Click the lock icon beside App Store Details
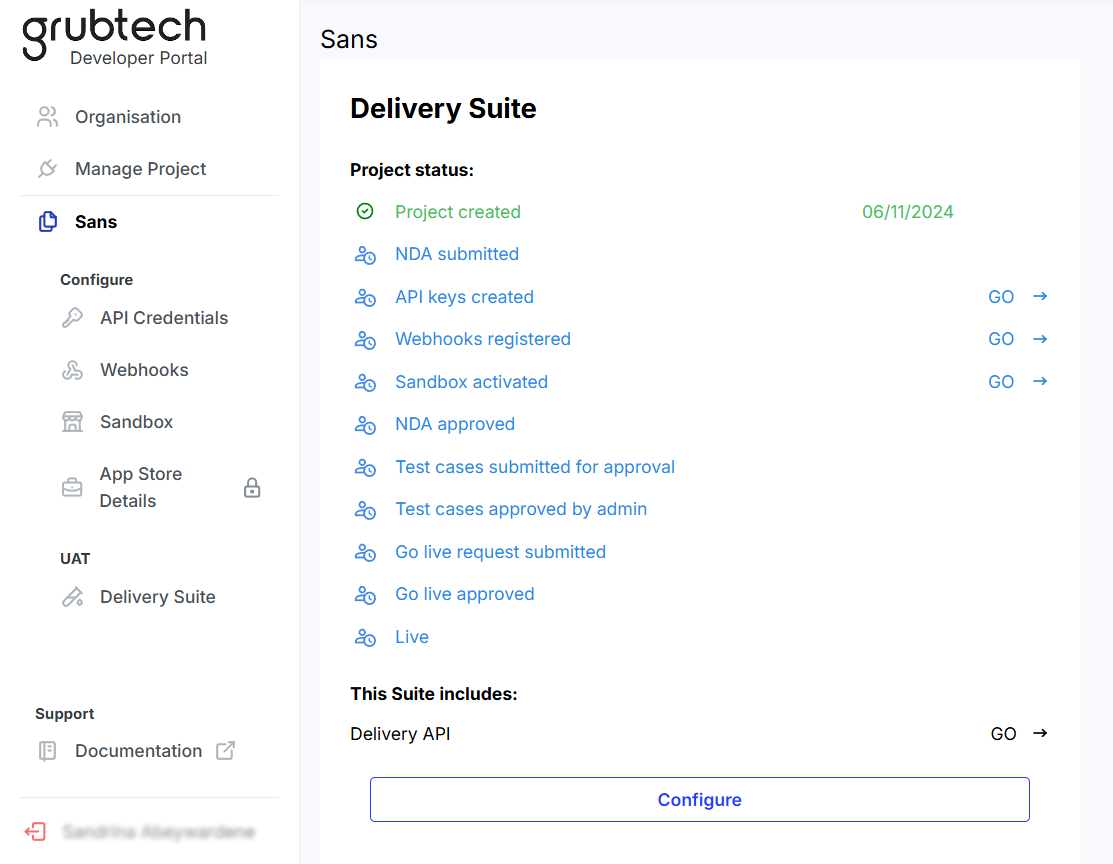 click(252, 488)
